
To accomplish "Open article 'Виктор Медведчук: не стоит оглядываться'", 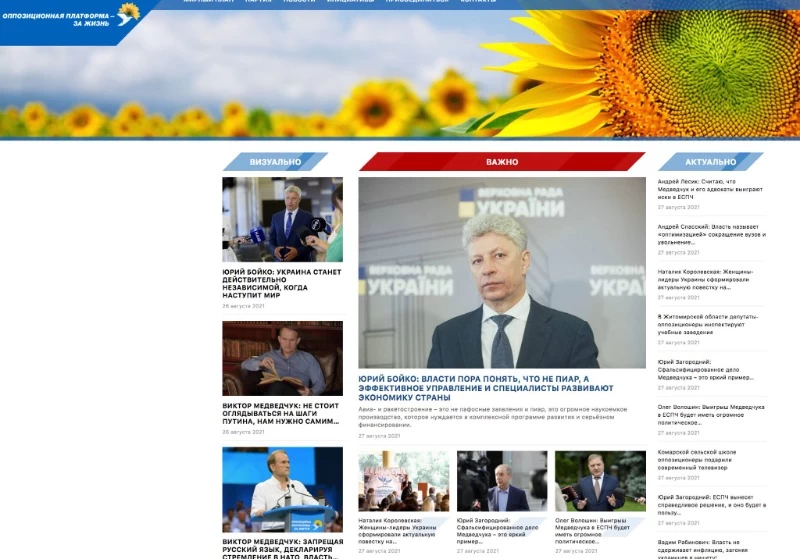I will click(x=281, y=414).
